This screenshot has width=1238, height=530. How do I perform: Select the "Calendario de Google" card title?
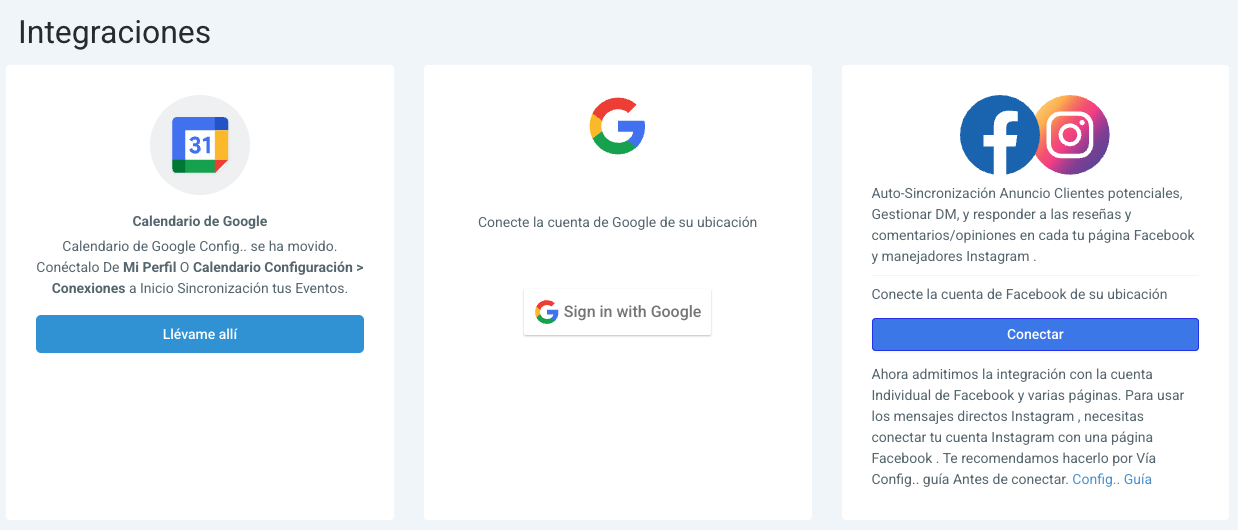coord(200,221)
